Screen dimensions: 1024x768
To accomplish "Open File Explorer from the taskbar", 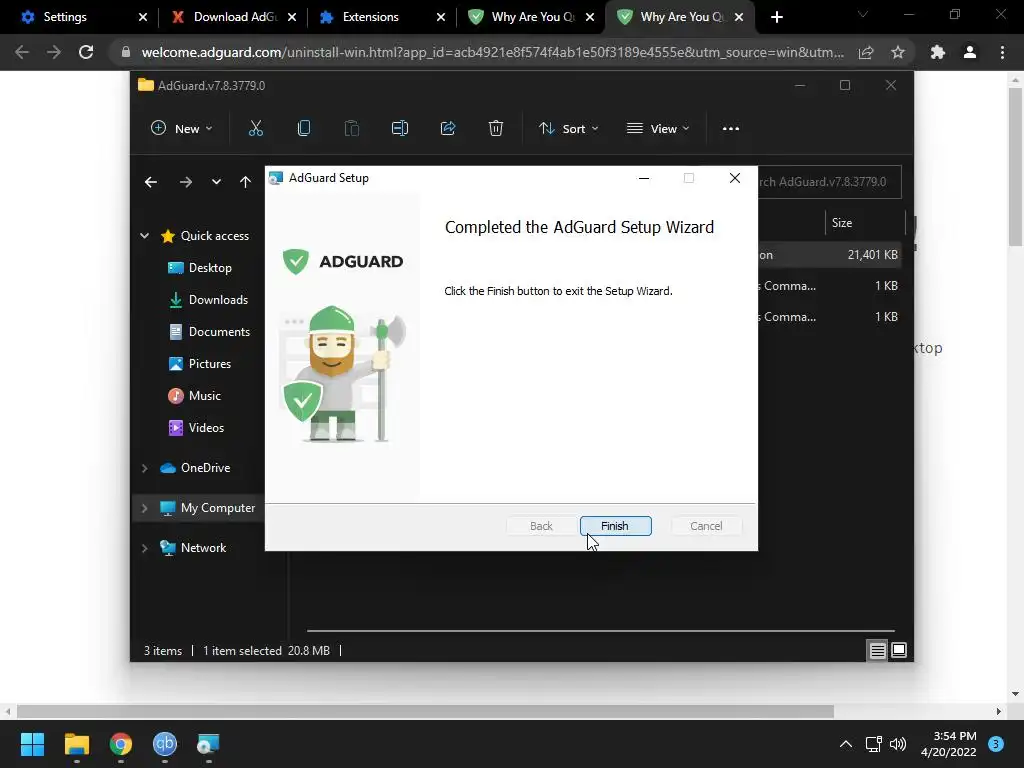I will [76, 744].
